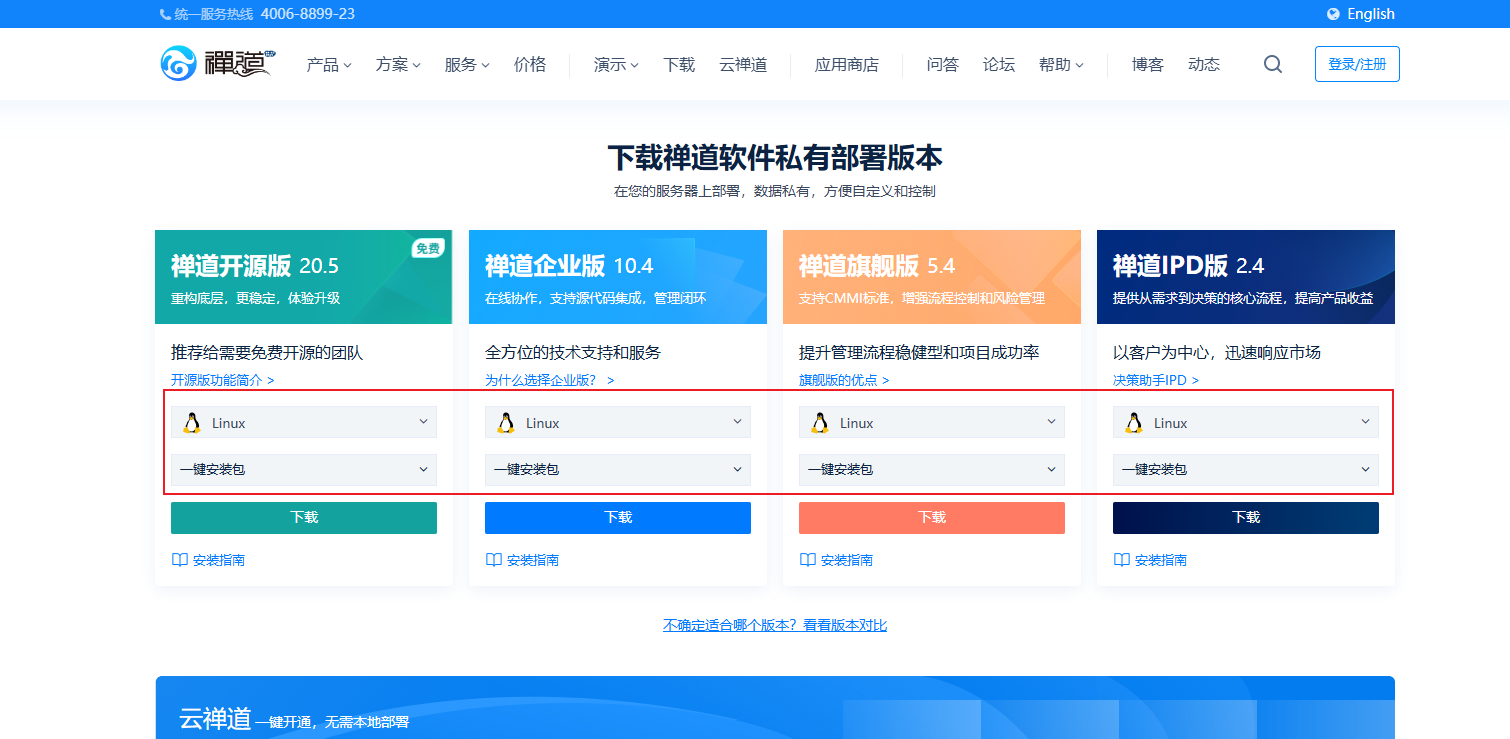Click the 禅道IPD版 2.4 card header
1510x739 pixels.
click(x=1246, y=277)
